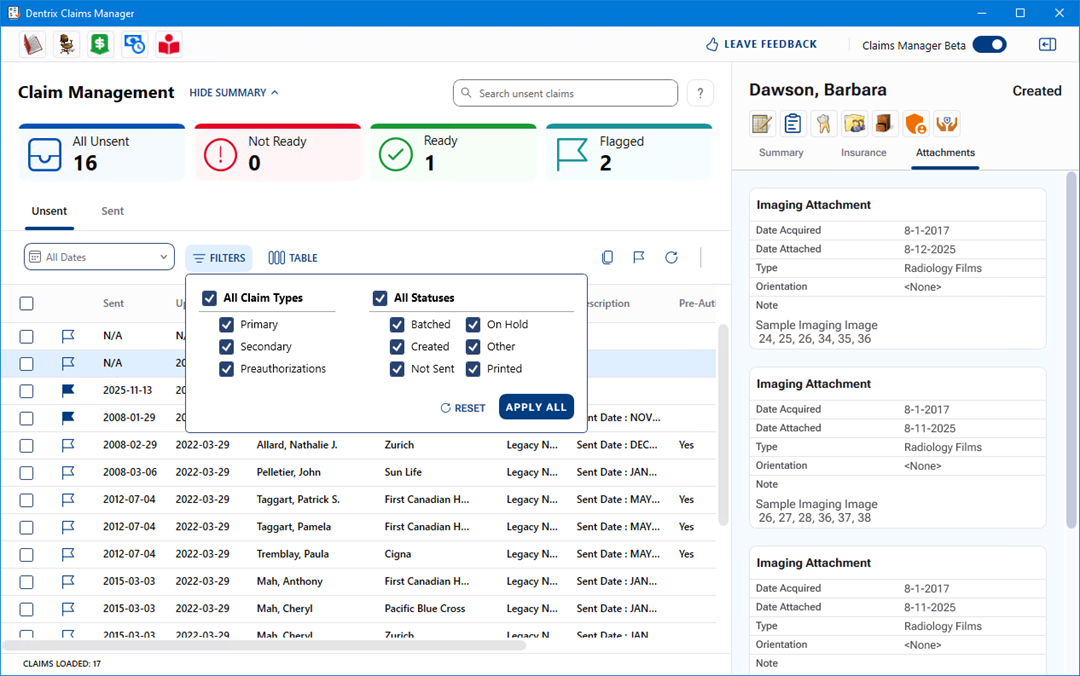Toggle the Claims Manager Beta switch
This screenshot has width=1080, height=676.
989,45
